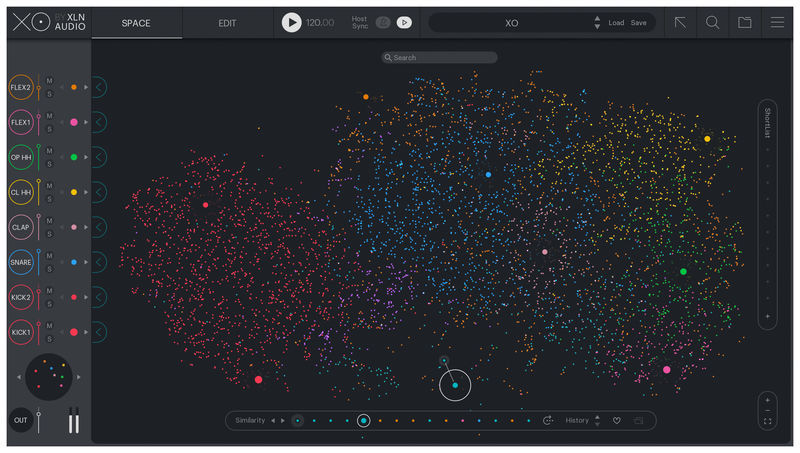Select the KICK1 channel pad
Viewport: 800px width, 453px height.
point(21,332)
